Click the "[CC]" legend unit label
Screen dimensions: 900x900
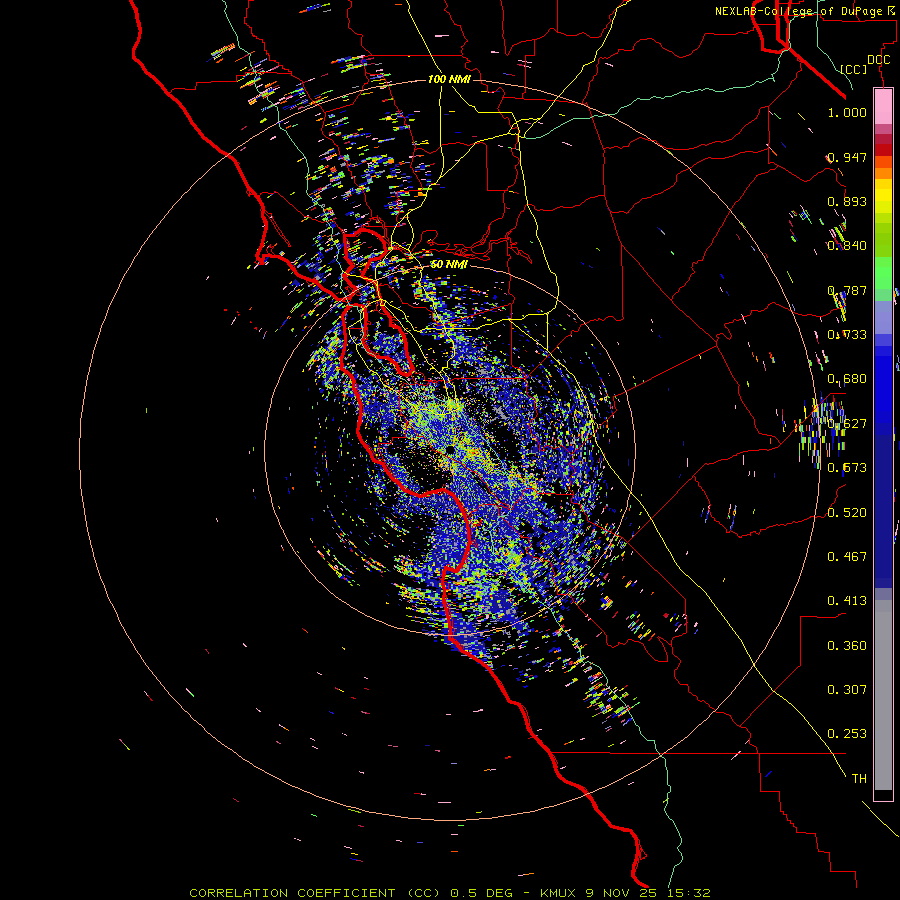click(x=854, y=69)
